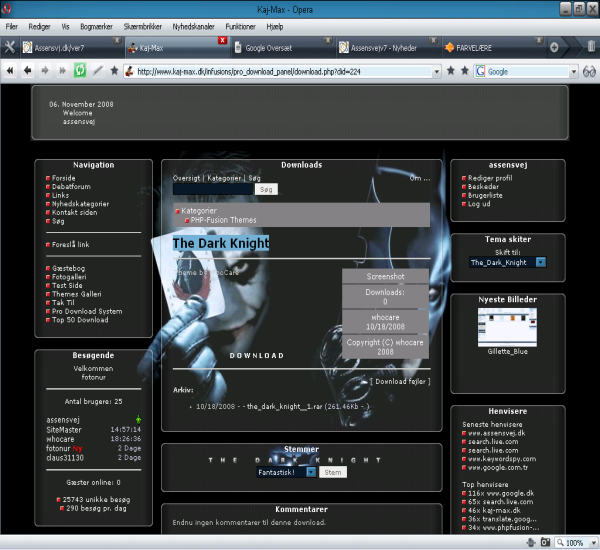The image size is (600, 550).
Task: Click the first star icon right of the address bar
Action: coord(451,70)
